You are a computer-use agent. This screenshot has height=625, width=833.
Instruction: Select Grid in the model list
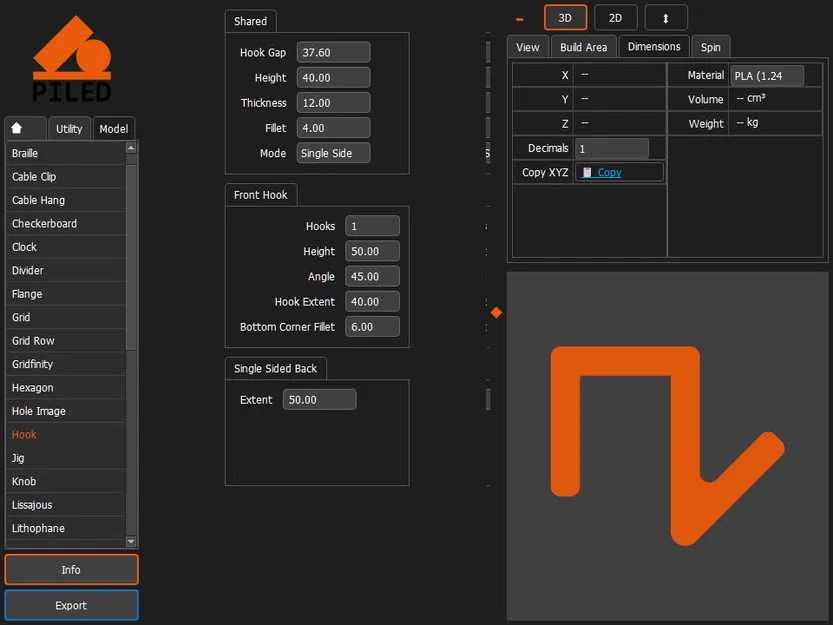[66, 317]
